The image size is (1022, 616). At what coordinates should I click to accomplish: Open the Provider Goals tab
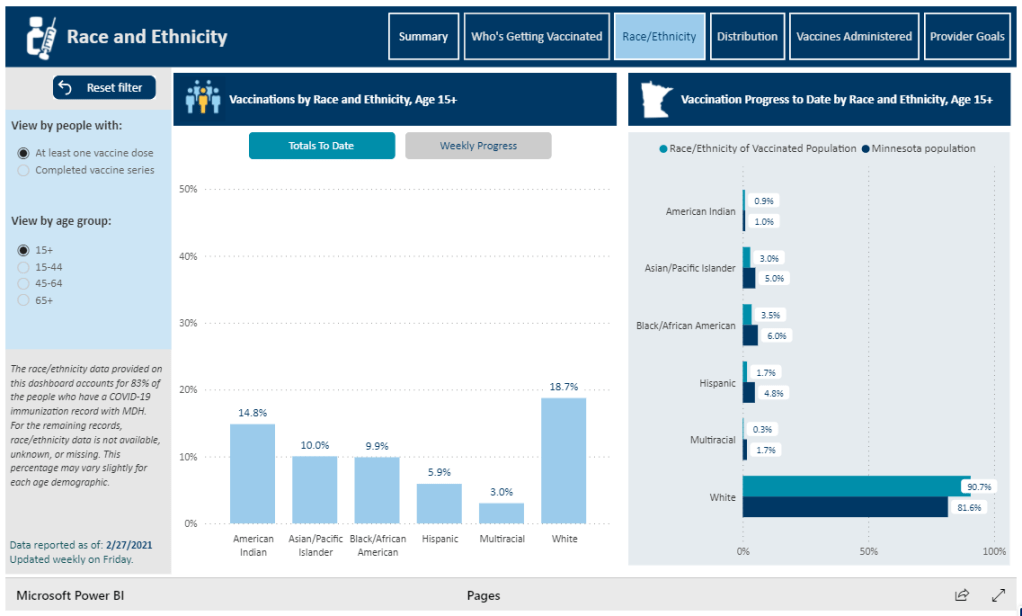[x=966, y=37]
